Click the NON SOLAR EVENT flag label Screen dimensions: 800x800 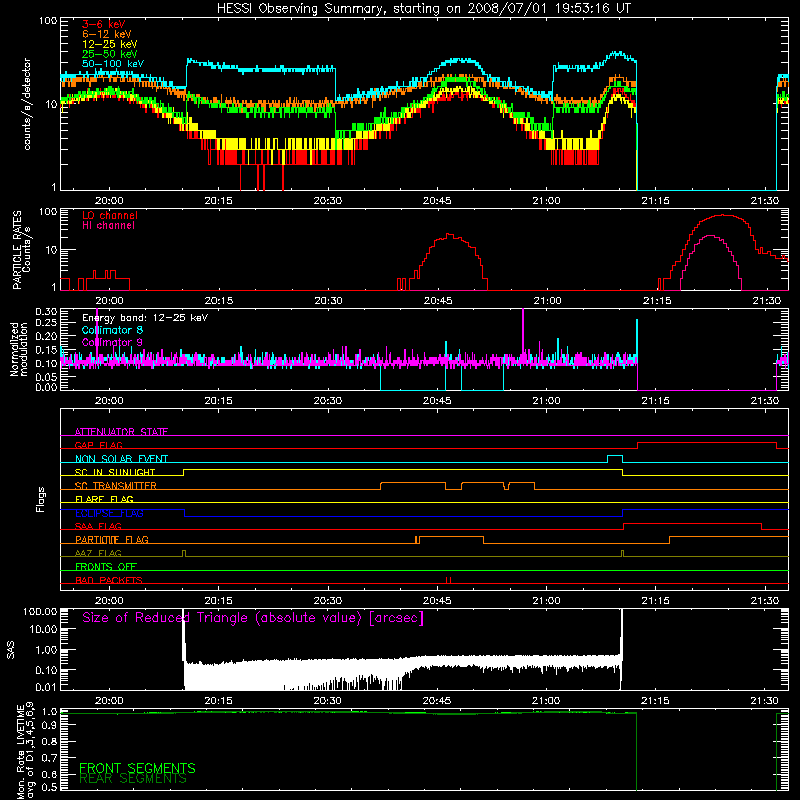coord(121,459)
